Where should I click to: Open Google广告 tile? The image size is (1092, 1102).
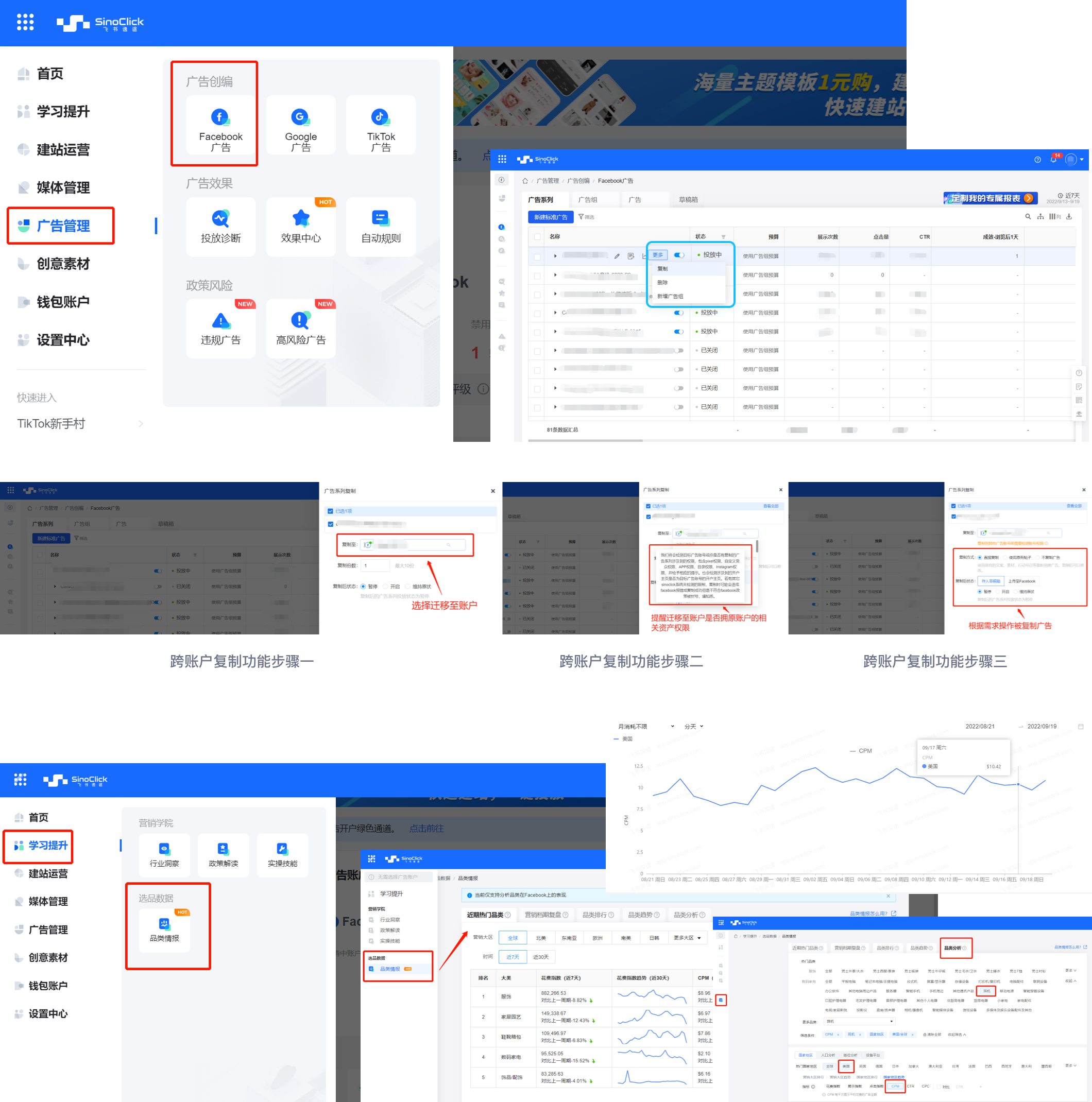[301, 125]
